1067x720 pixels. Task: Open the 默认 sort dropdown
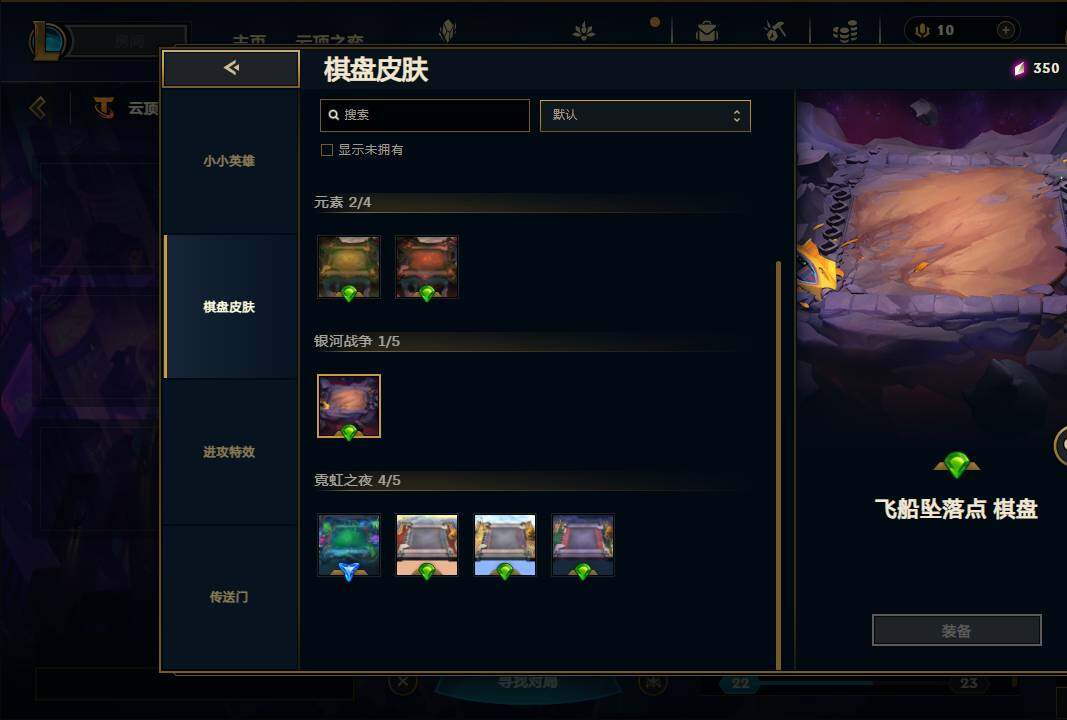[x=645, y=116]
